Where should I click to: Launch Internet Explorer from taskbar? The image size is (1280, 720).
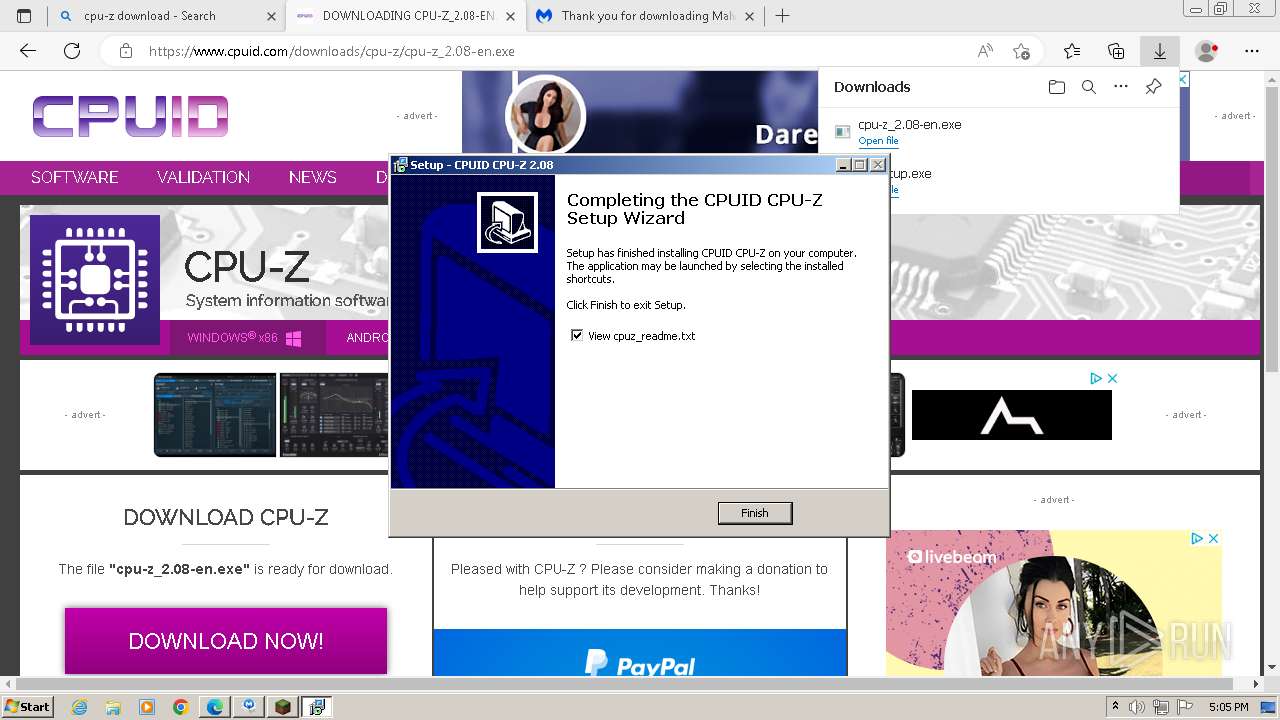(79, 707)
